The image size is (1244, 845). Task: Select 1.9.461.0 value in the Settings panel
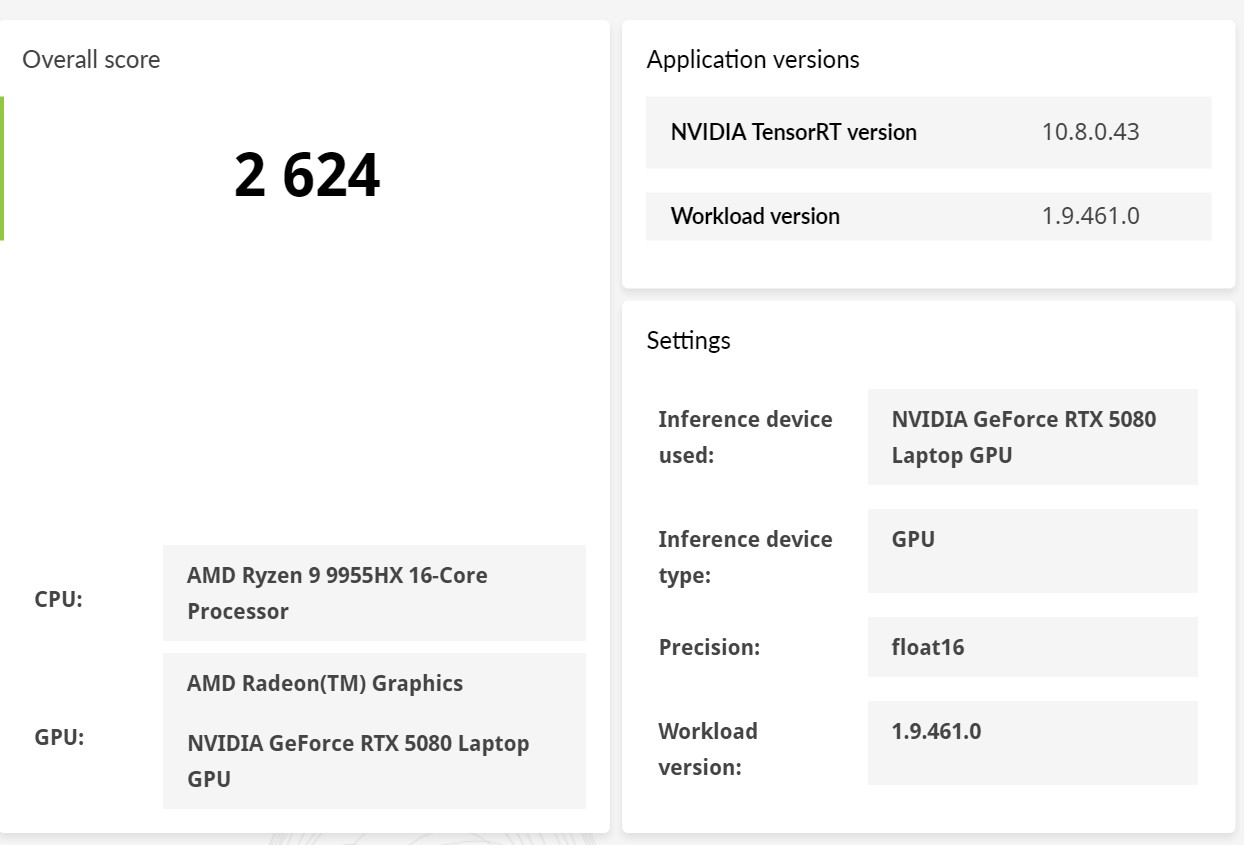936,731
